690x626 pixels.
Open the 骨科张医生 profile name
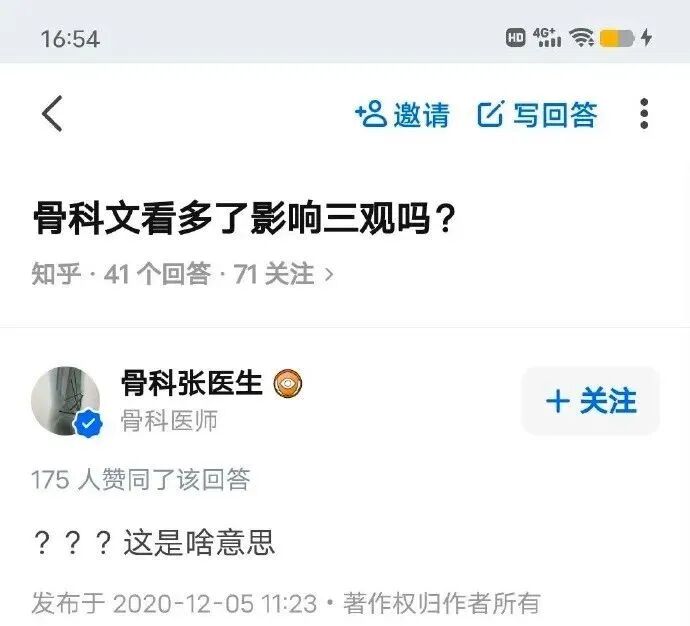point(192,383)
